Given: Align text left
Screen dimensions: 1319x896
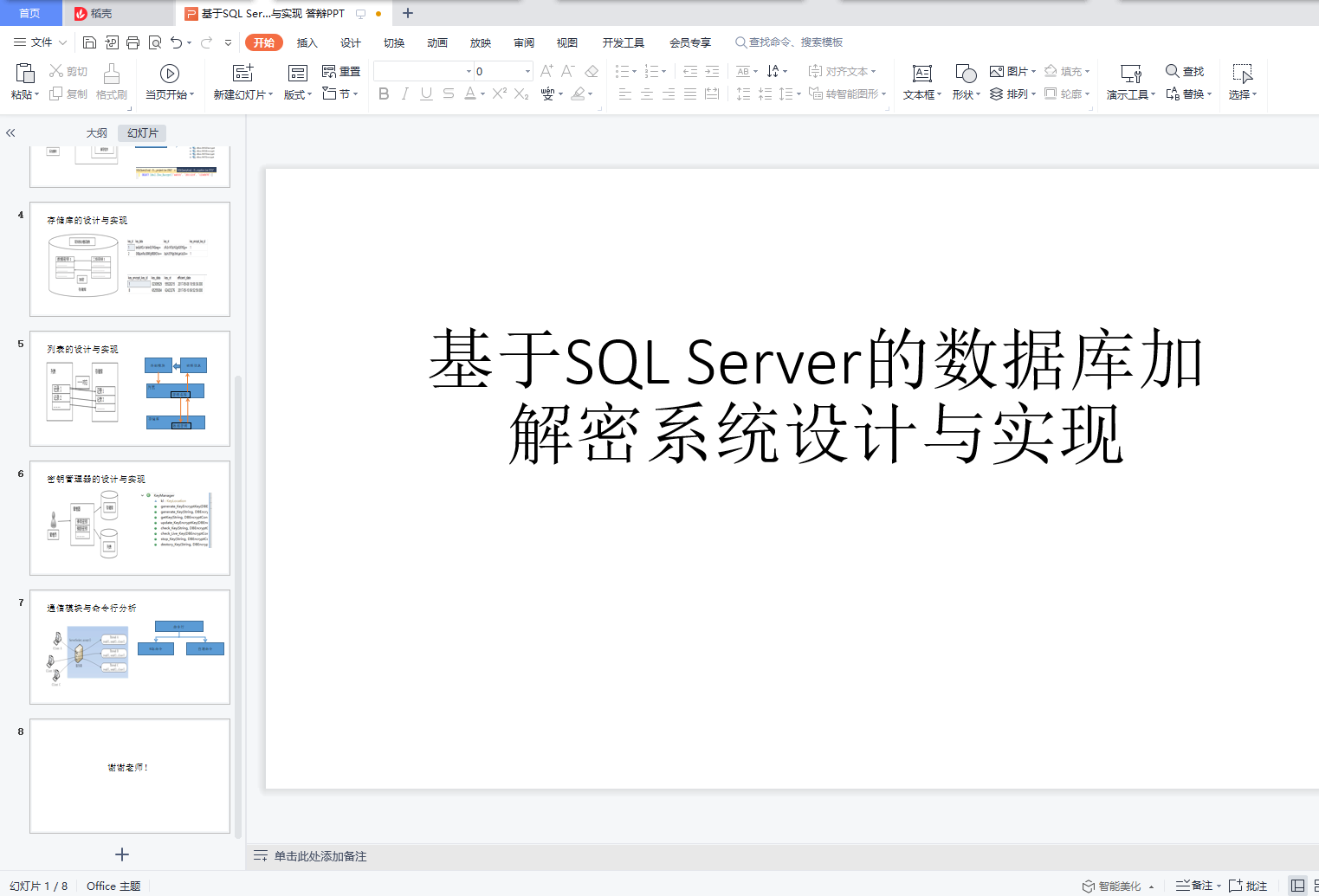Looking at the screenshot, I should pyautogui.click(x=625, y=93).
